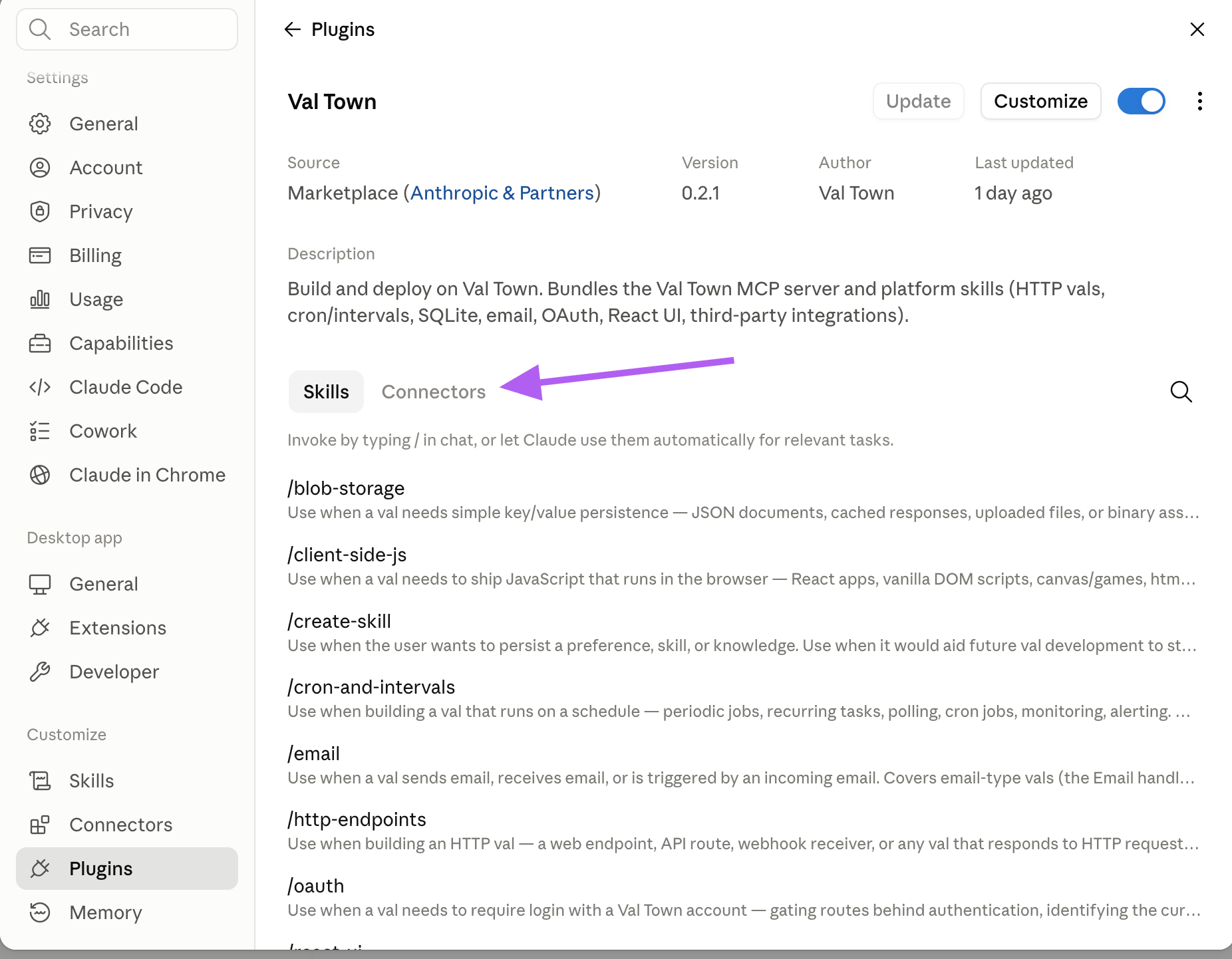Open Extensions plug icon
The image size is (1232, 959).
(x=40, y=628)
